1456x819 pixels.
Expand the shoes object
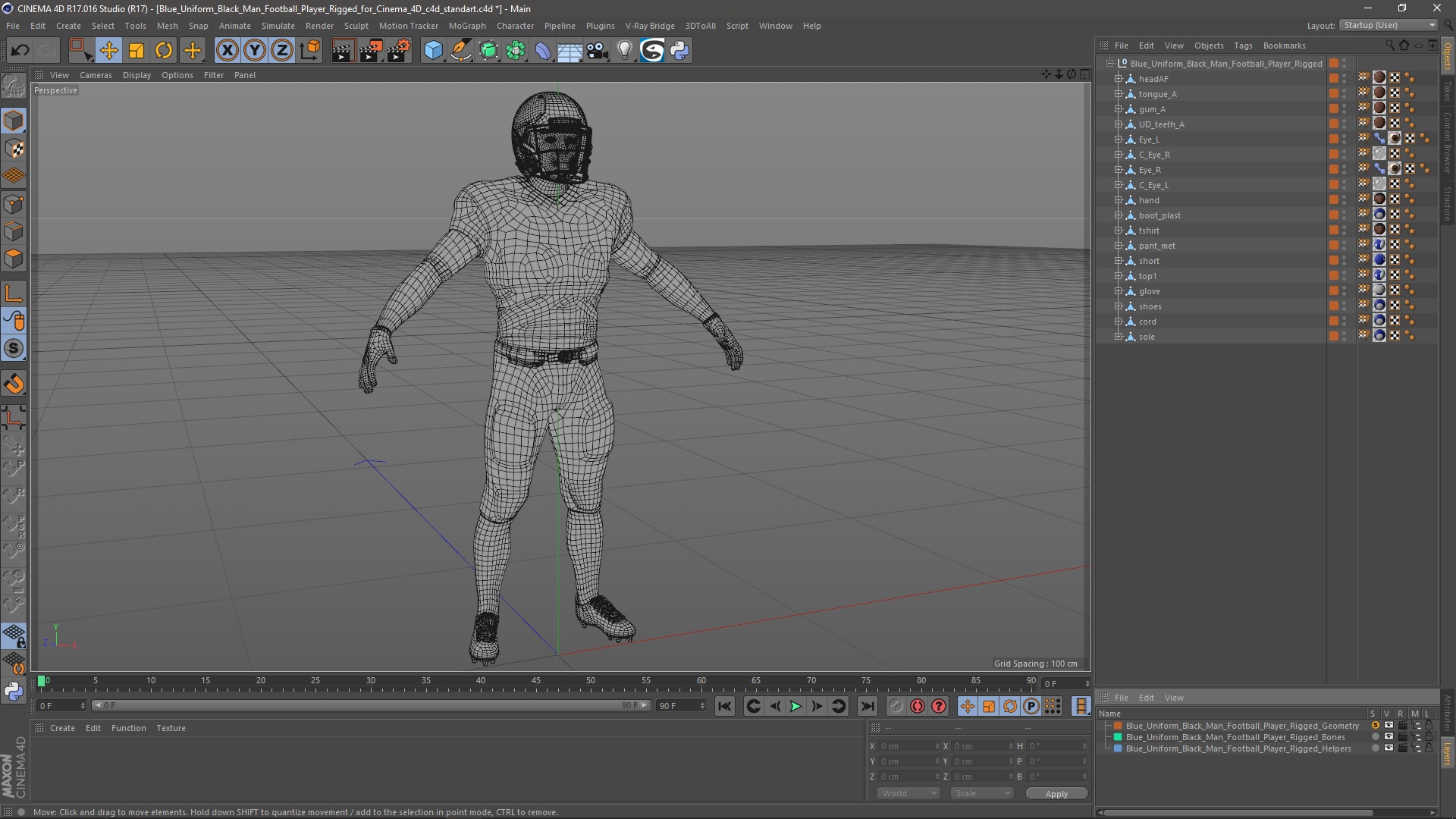(1118, 306)
